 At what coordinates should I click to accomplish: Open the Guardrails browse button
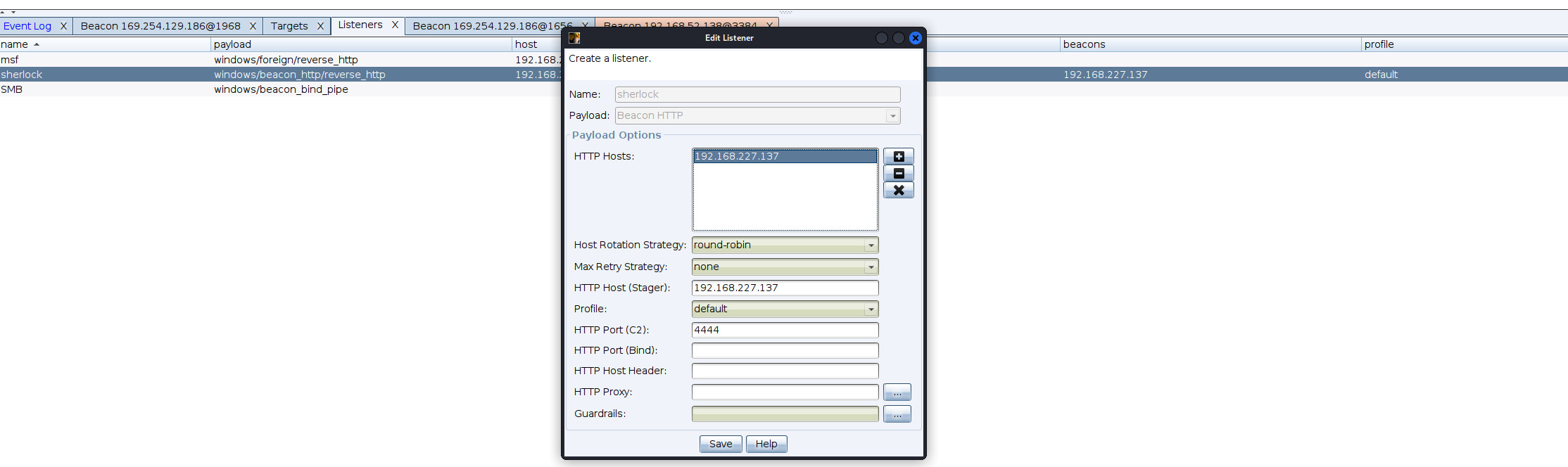tap(897, 414)
